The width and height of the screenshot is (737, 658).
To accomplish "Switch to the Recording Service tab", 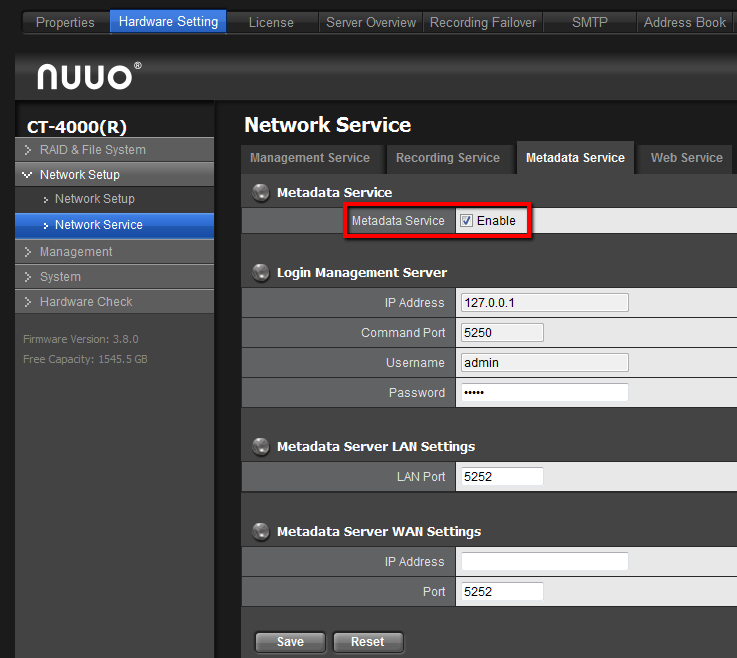I will (x=447, y=158).
